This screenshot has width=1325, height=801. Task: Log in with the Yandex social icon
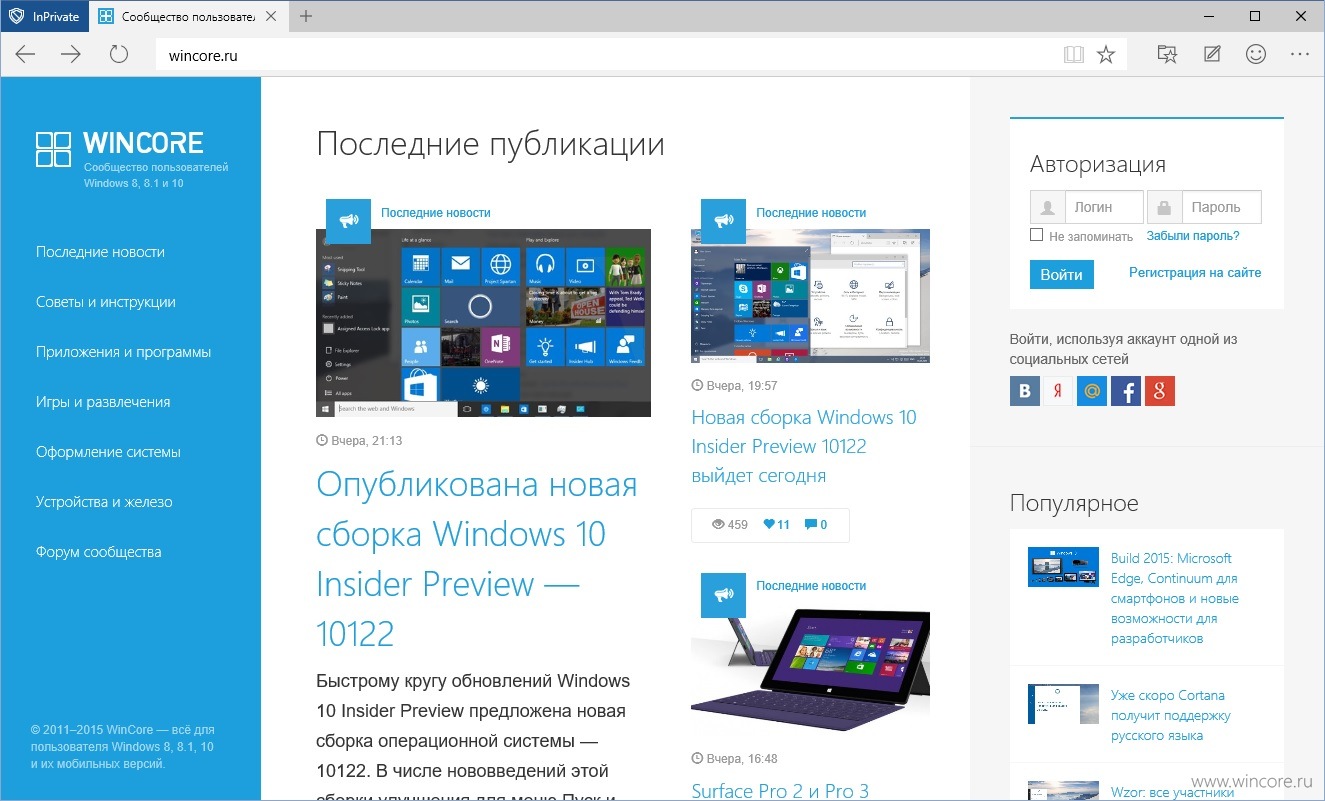pyautogui.click(x=1058, y=391)
